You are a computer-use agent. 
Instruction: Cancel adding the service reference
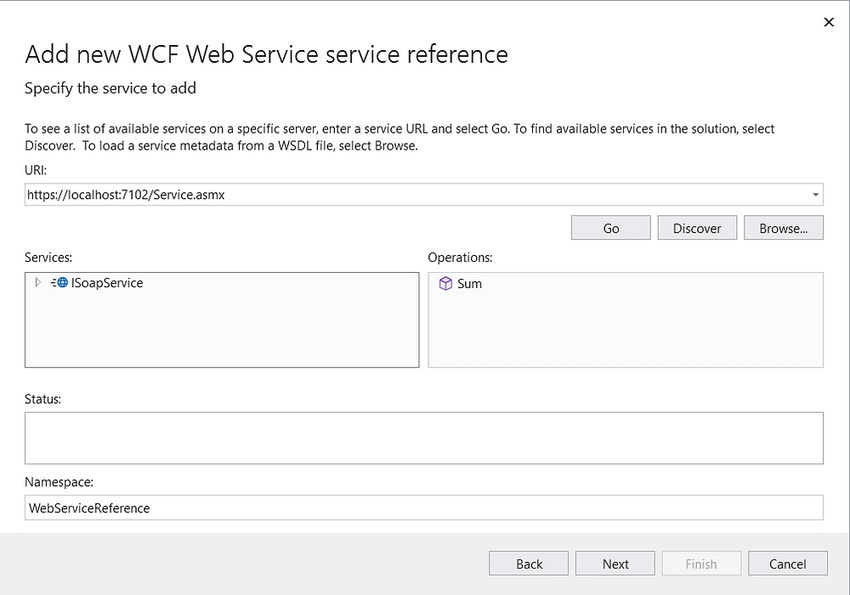click(x=787, y=564)
